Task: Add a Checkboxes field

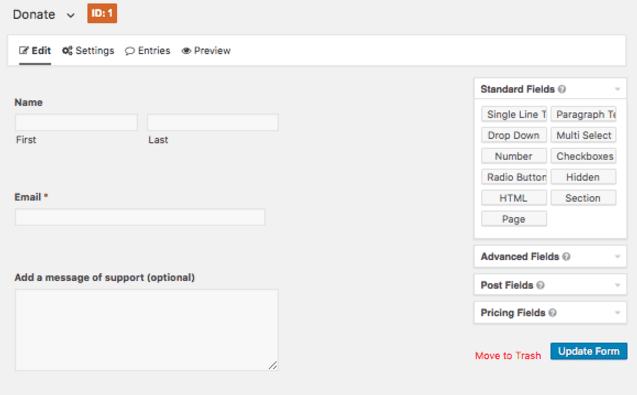Action: (x=583, y=156)
